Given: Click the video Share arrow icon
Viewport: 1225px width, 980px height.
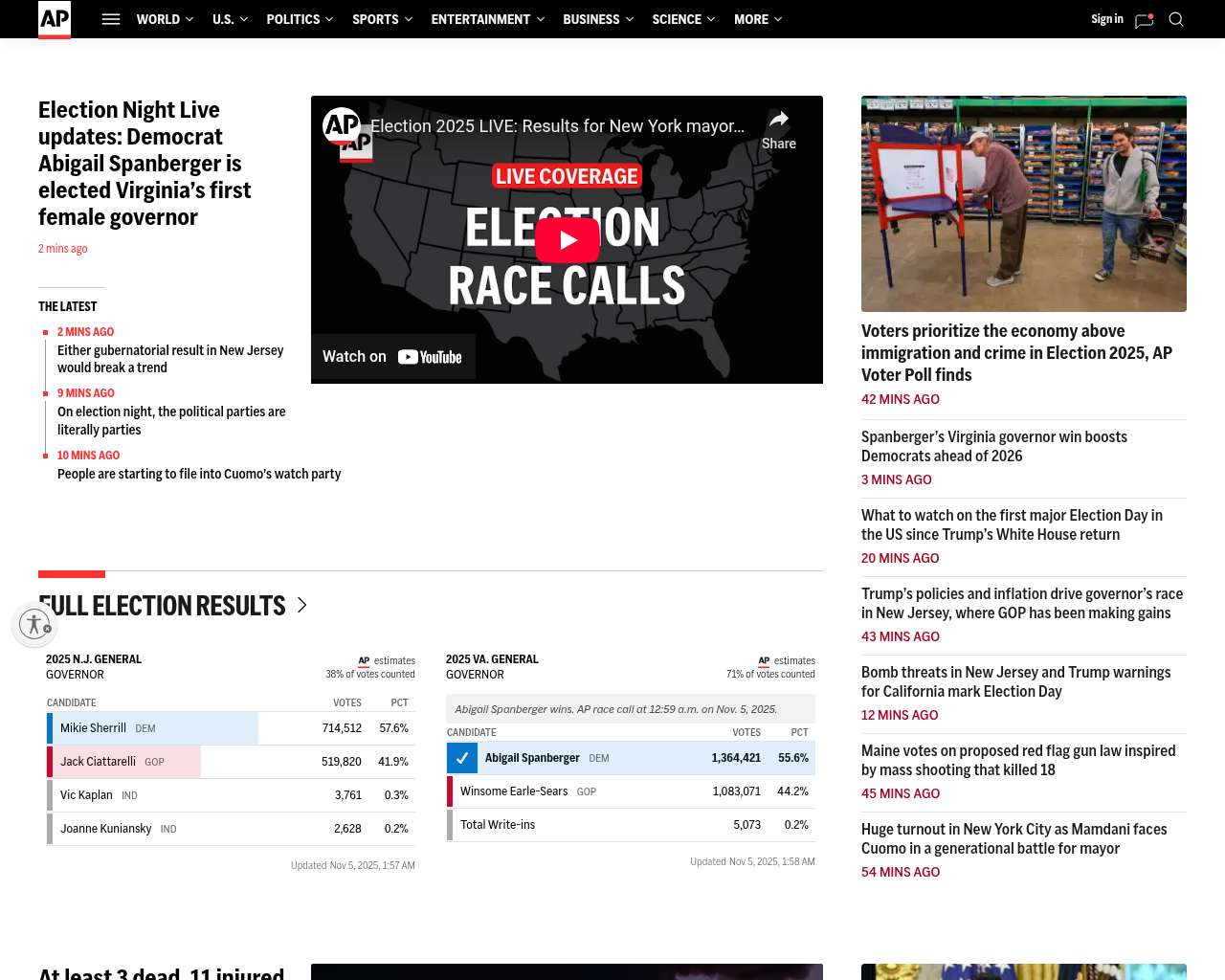Looking at the screenshot, I should [779, 120].
